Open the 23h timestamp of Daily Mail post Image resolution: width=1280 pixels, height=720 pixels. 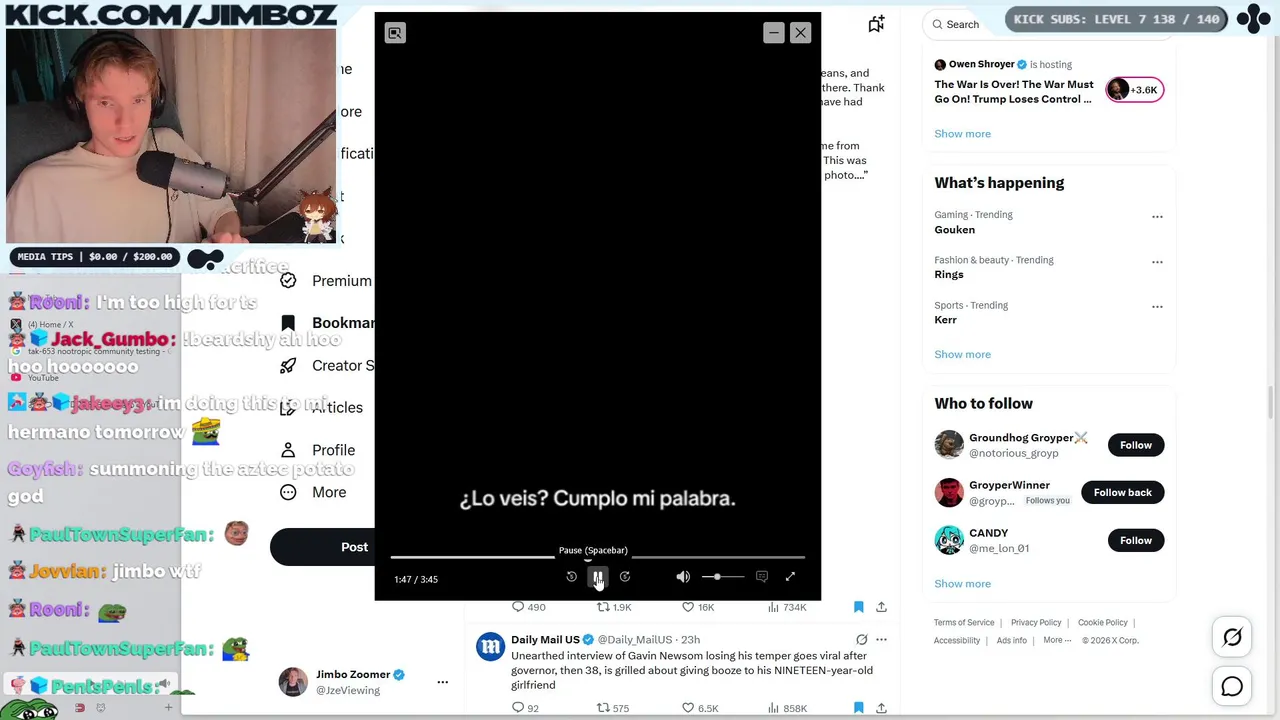691,640
